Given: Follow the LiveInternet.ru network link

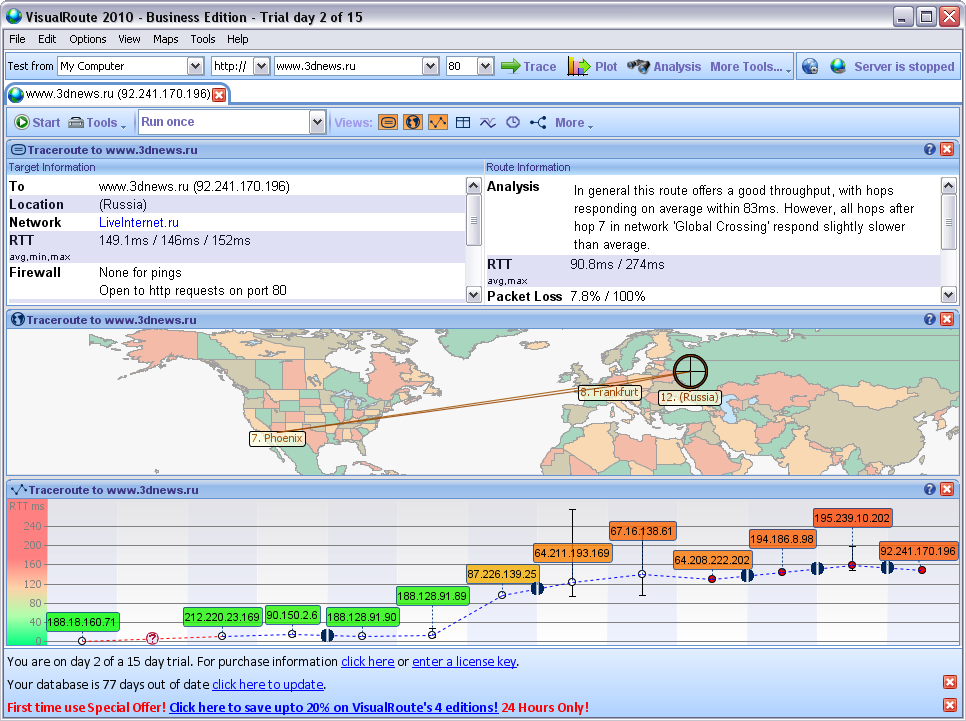Looking at the screenshot, I should [139, 222].
